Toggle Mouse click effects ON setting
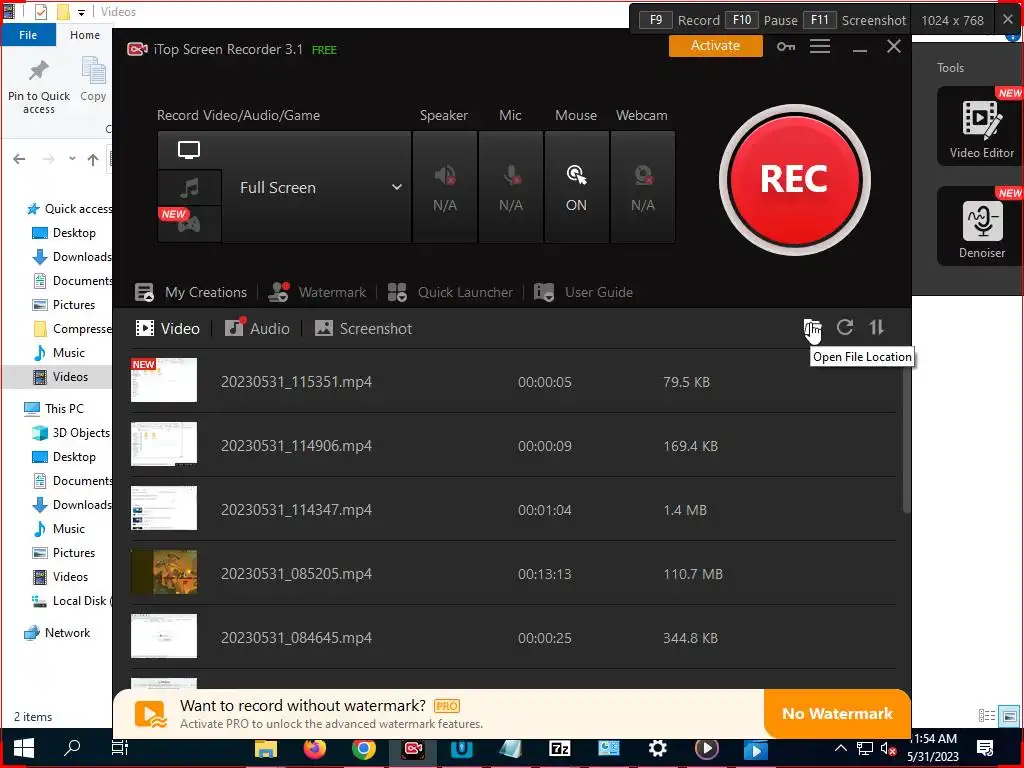The height and width of the screenshot is (768, 1024). click(x=576, y=187)
